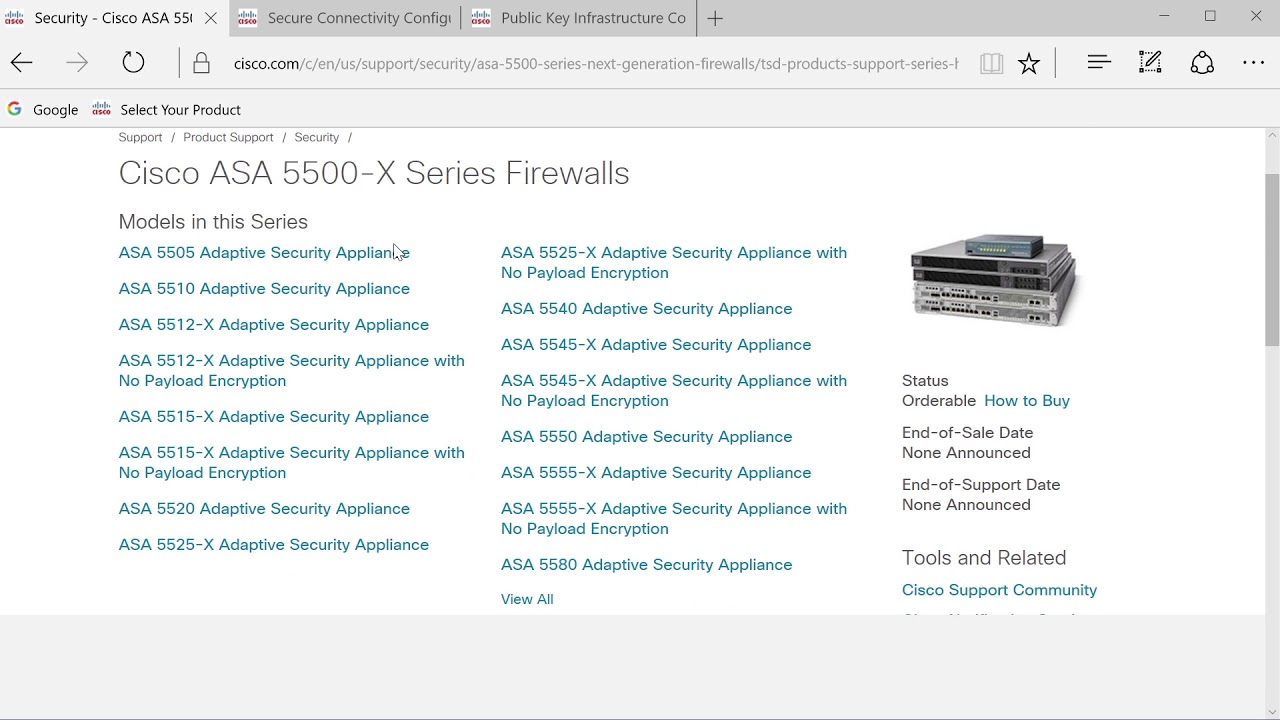Click the vertical scrollbar thumb
Viewport: 1280px width, 720px height.
[1272, 260]
